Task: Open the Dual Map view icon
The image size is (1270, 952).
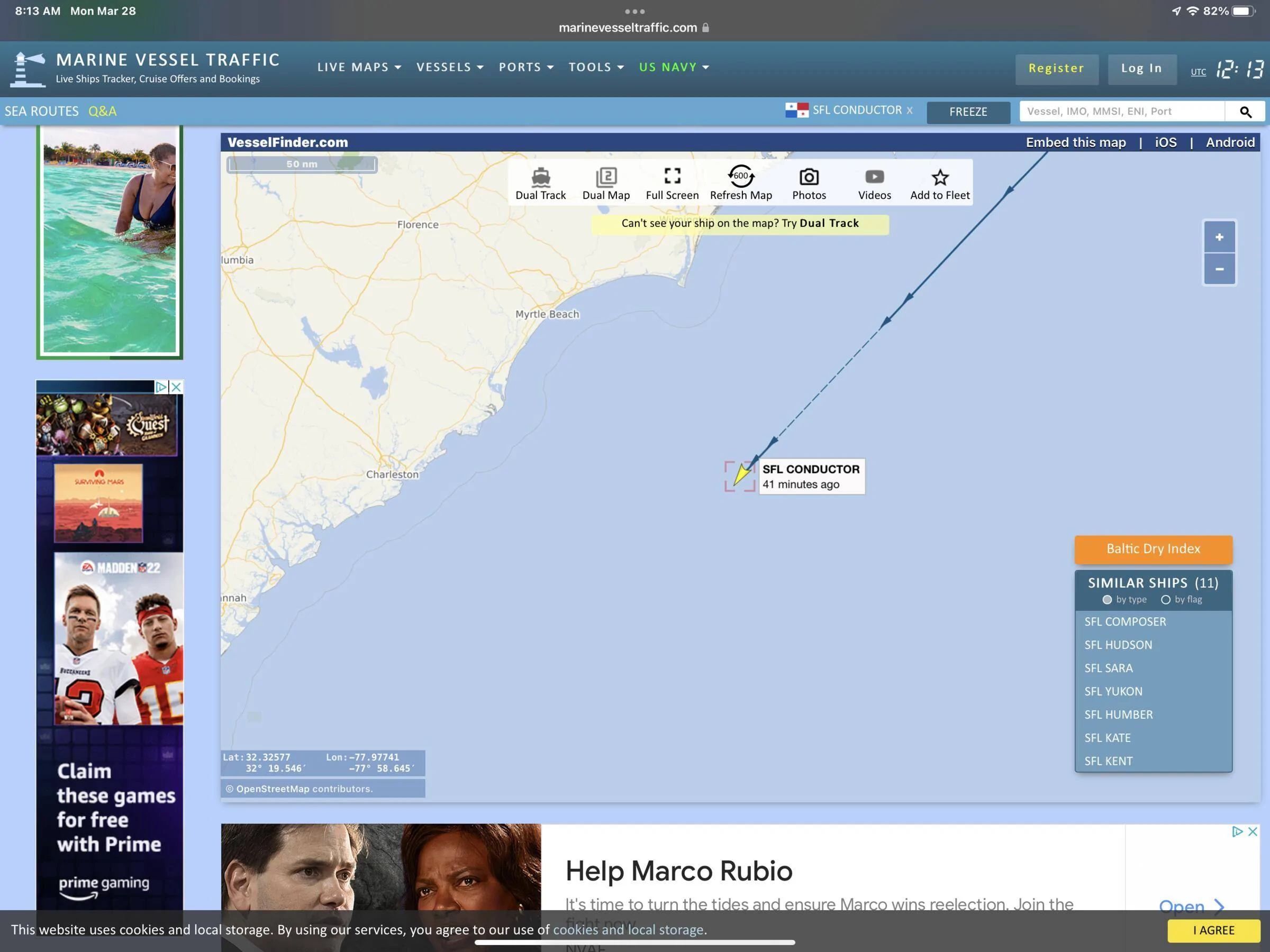Action: pos(606,177)
